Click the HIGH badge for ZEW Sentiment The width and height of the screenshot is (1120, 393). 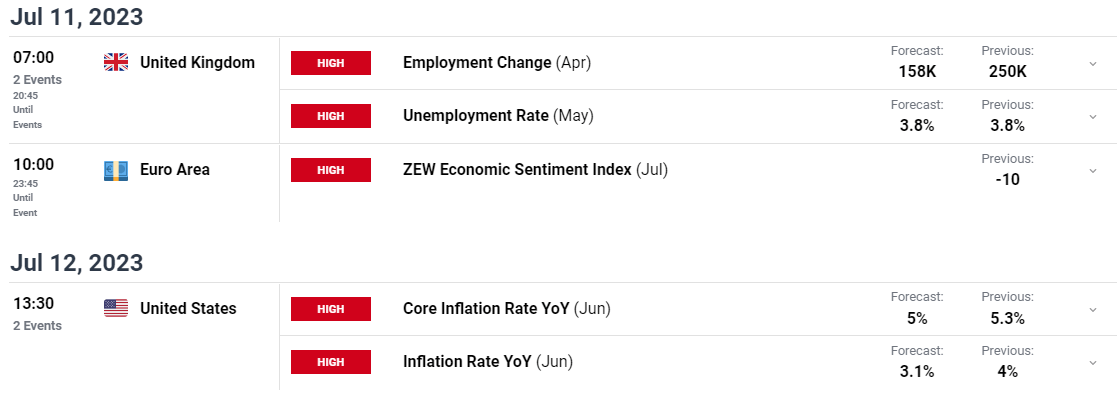pos(331,170)
